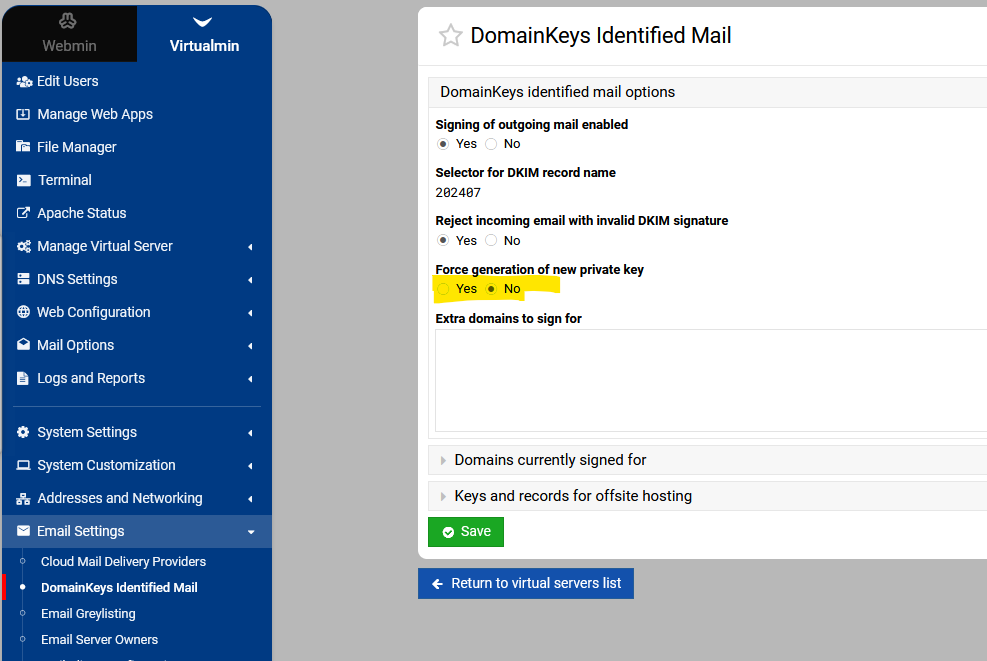Image resolution: width=987 pixels, height=661 pixels.
Task: Click the favorite star icon beside page title
Action: click(x=451, y=36)
